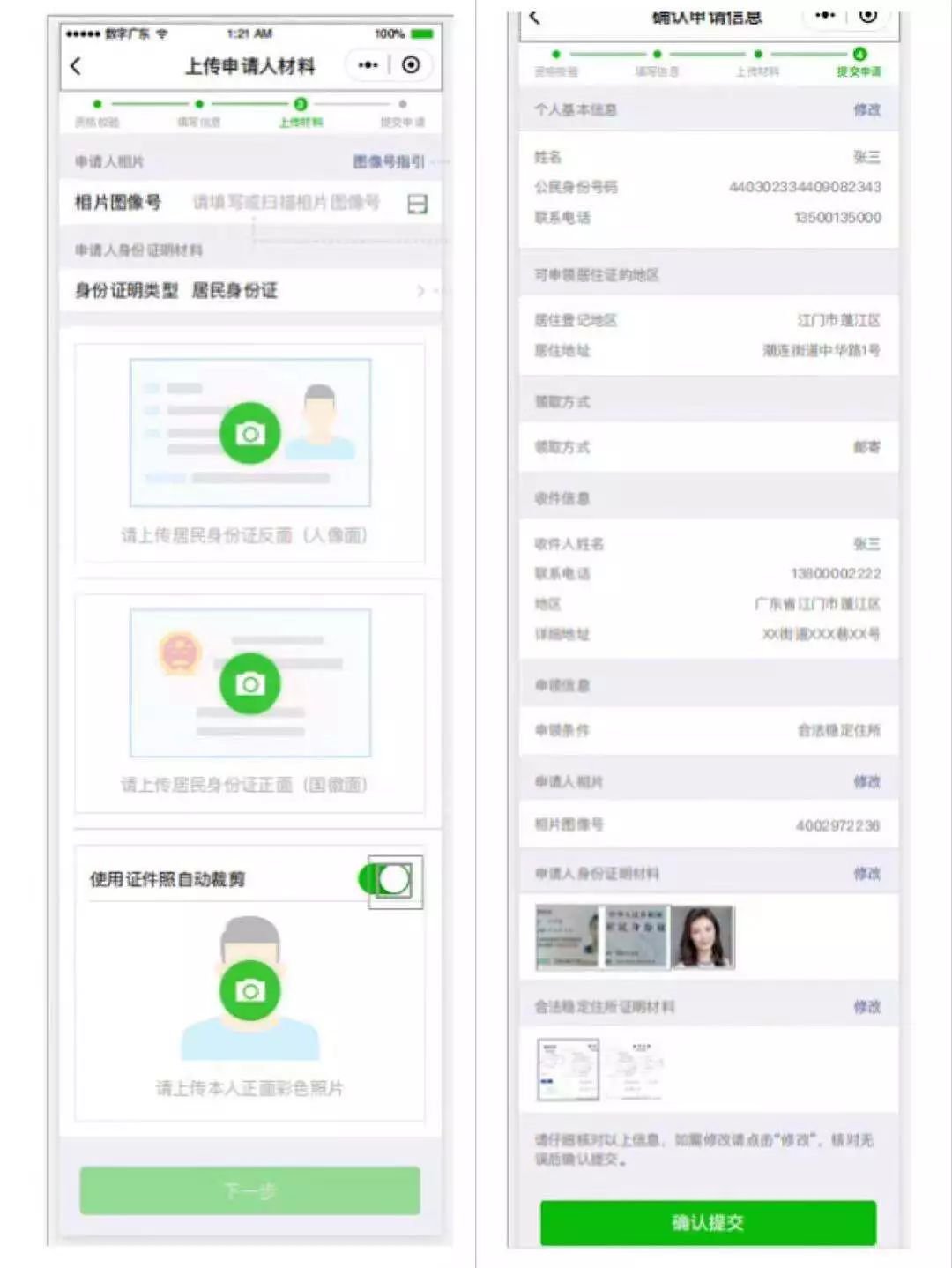Click 详细地址 value XX街道XXX巷XX号

(821, 634)
